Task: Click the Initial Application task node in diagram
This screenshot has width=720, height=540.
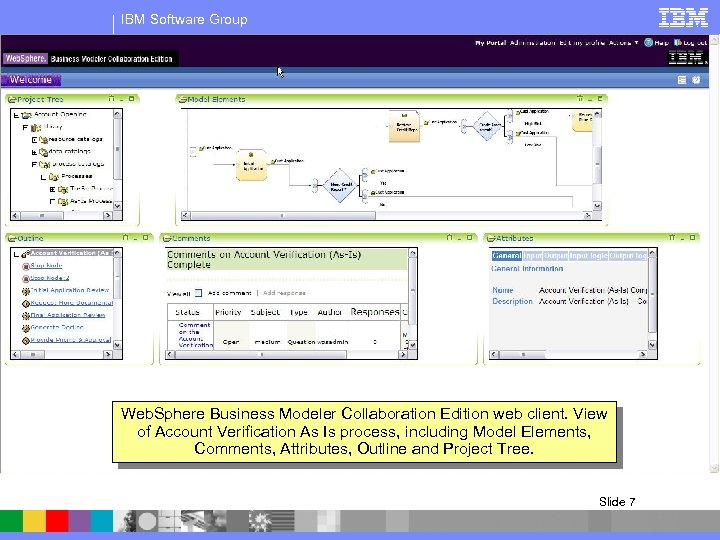Action: click(x=251, y=165)
